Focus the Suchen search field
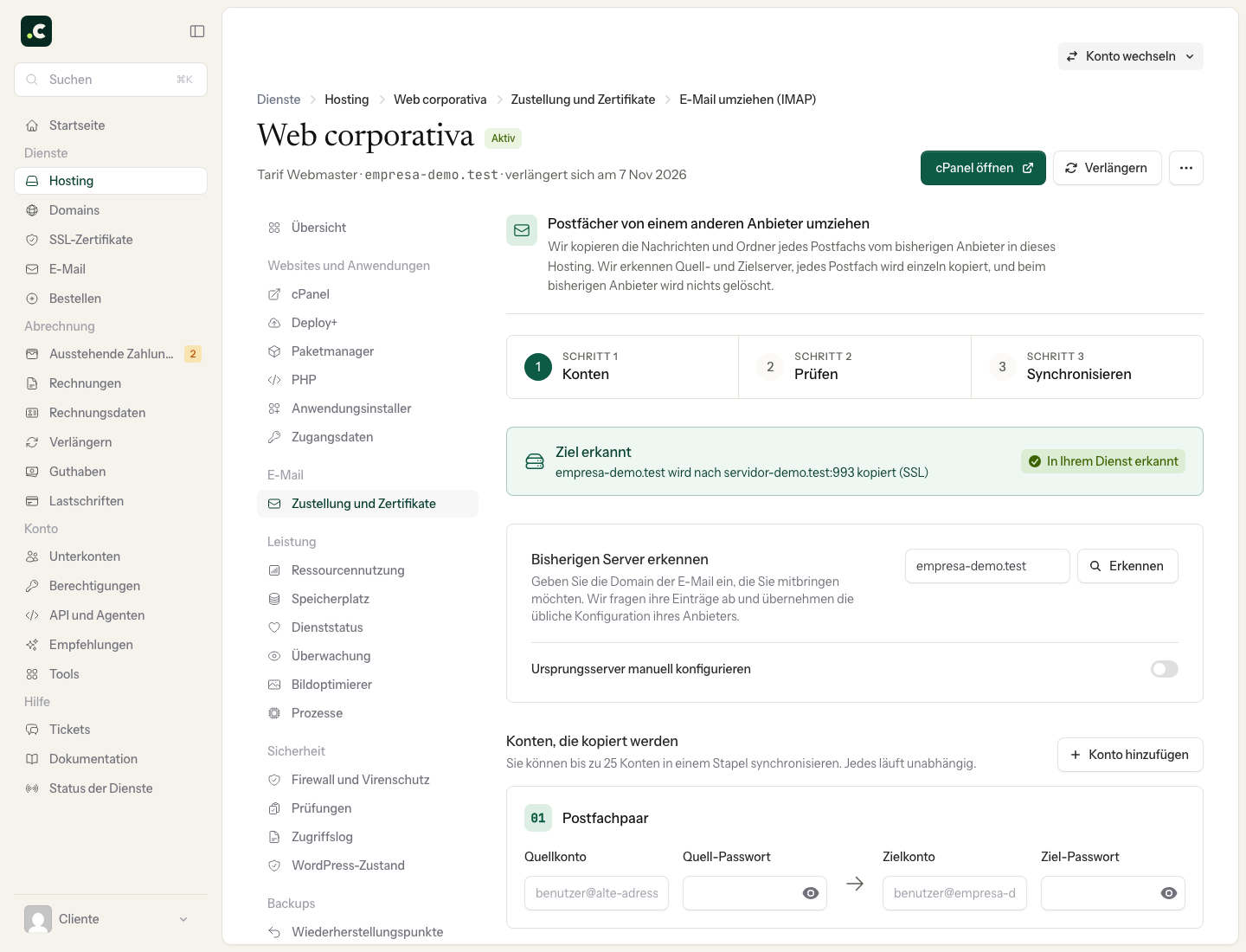Image resolution: width=1246 pixels, height=952 pixels. (111, 80)
